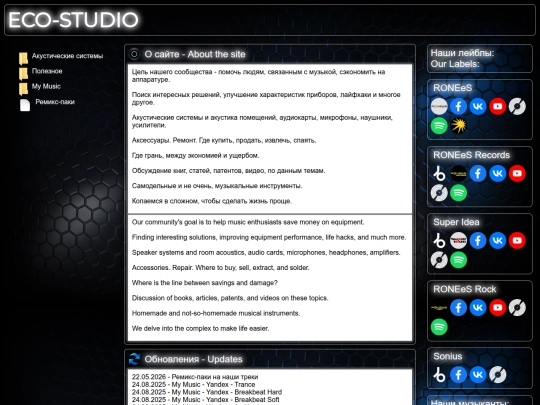Click the Super Idea label heading

pos(456,222)
